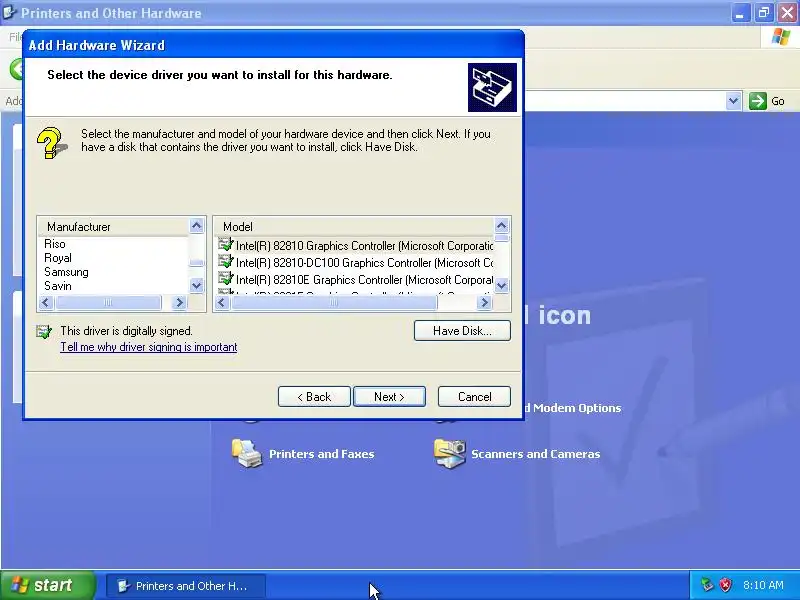This screenshot has height=600, width=800.
Task: Open the Windows Start menu
Action: tap(48, 585)
